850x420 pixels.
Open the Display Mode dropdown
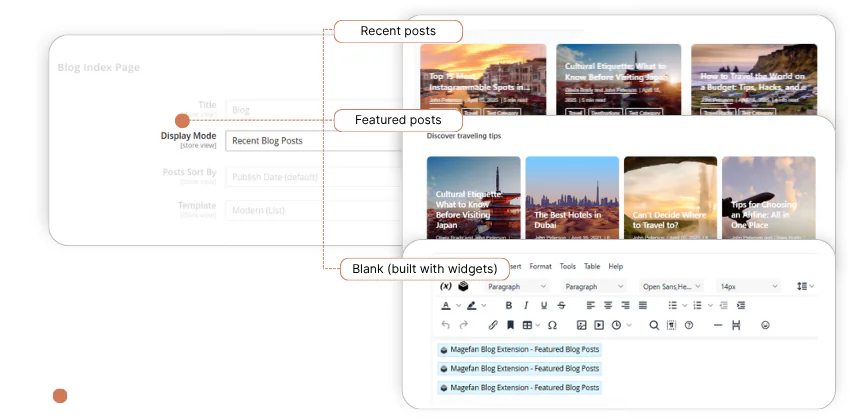[310, 141]
